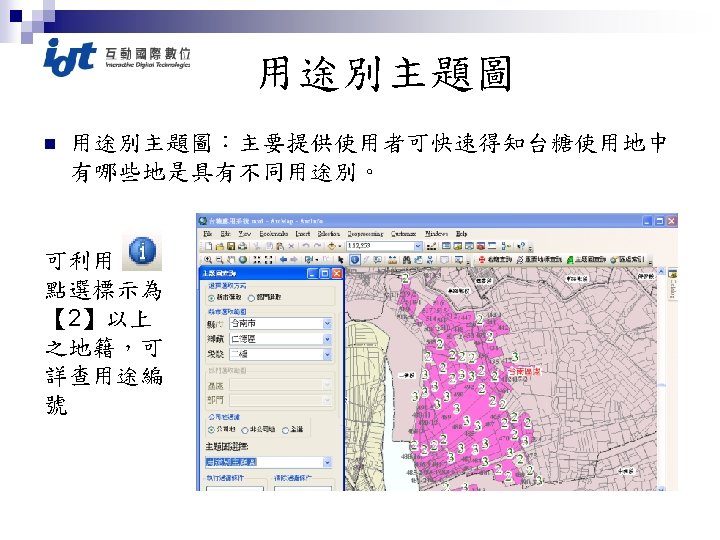Screen dimensions: 720x540
Task: Go back to previous extent blue arrow
Action: pos(283,259)
